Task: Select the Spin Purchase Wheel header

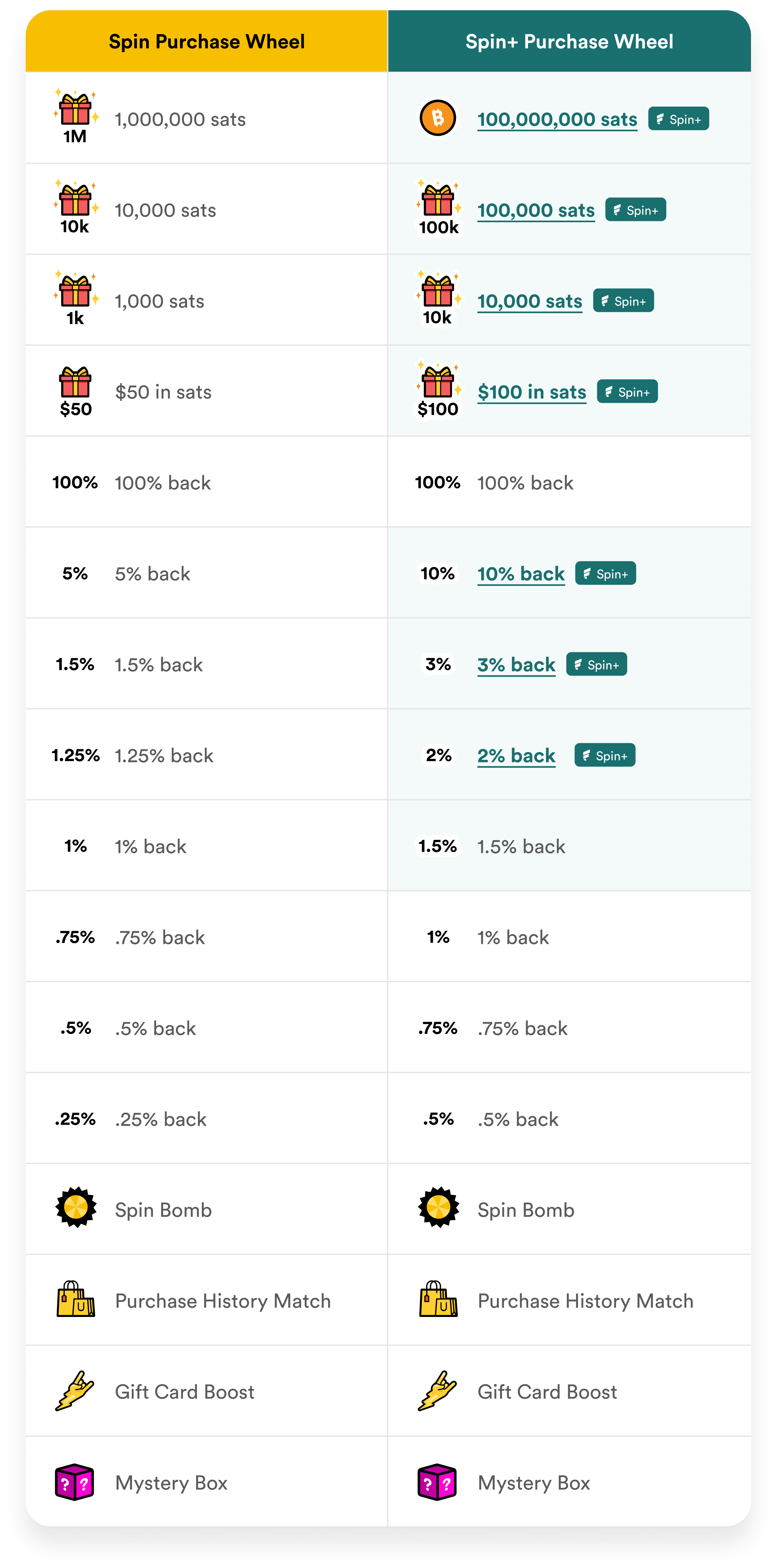Action: coord(206,41)
